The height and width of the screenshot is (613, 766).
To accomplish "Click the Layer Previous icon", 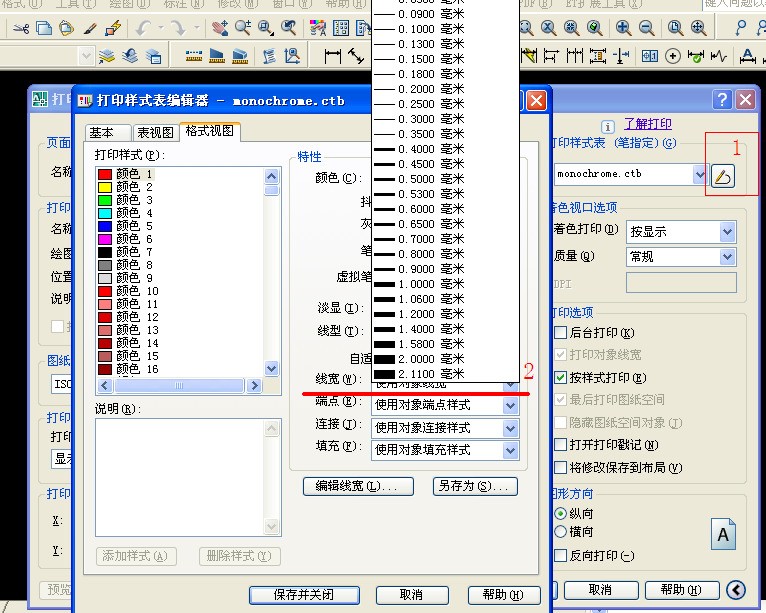I will tap(130, 57).
